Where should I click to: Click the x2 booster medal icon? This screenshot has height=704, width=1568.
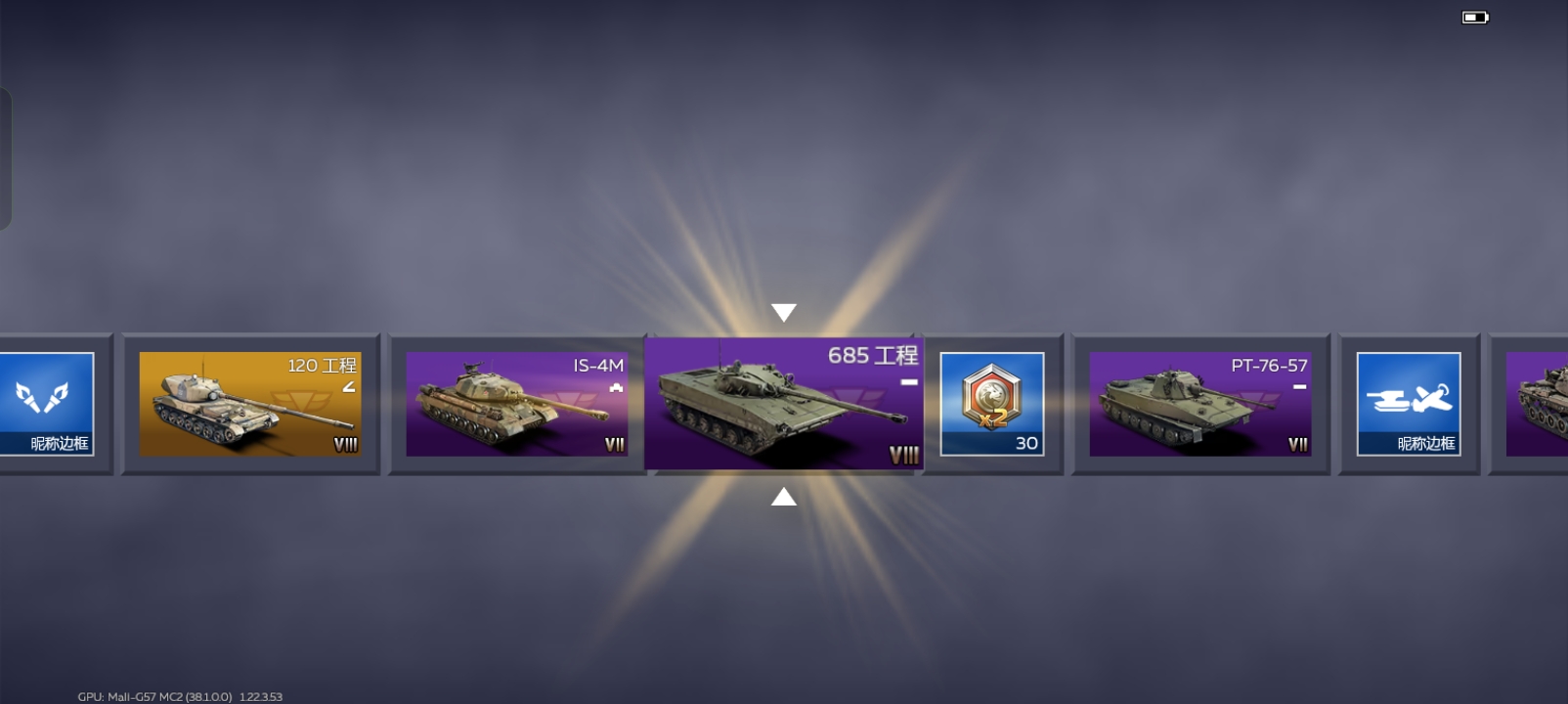click(x=991, y=395)
